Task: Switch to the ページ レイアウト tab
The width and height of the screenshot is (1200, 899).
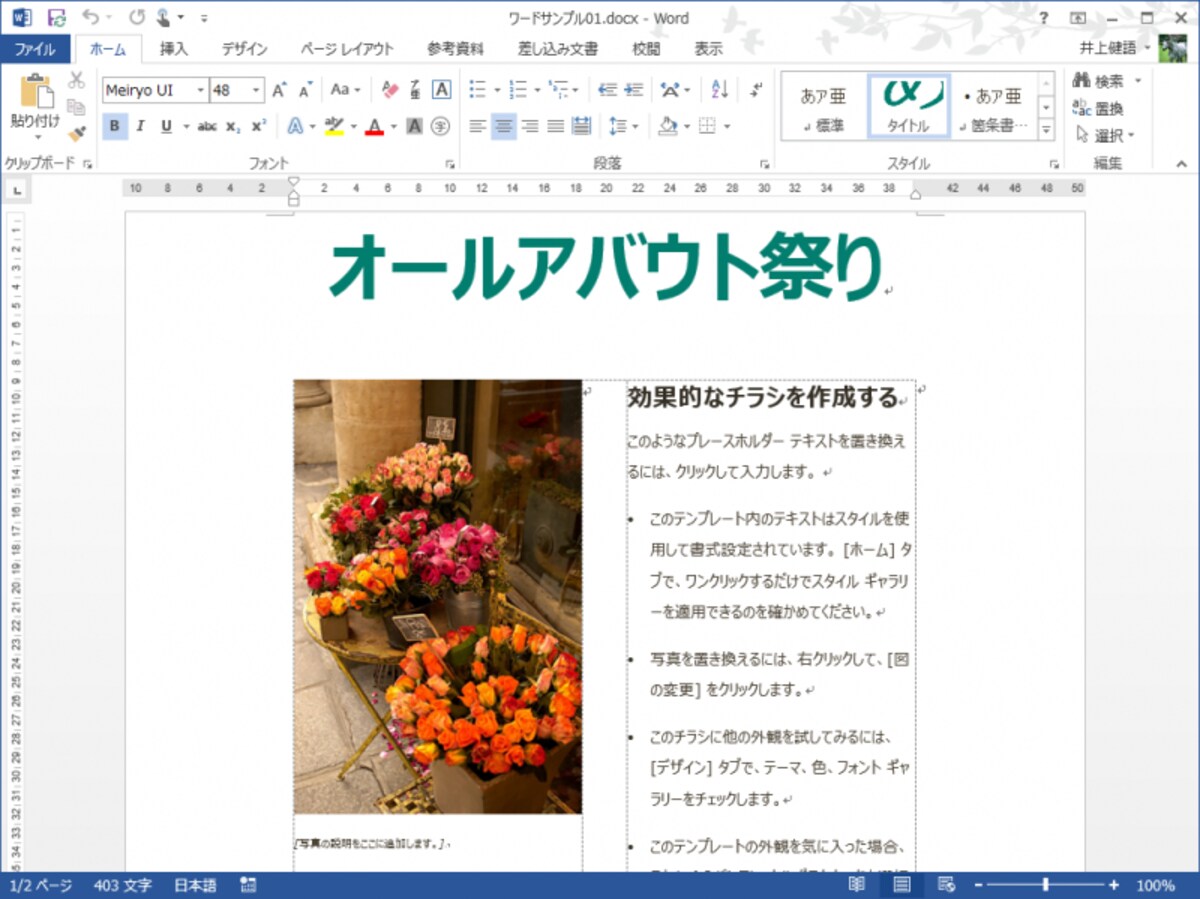Action: 347,48
